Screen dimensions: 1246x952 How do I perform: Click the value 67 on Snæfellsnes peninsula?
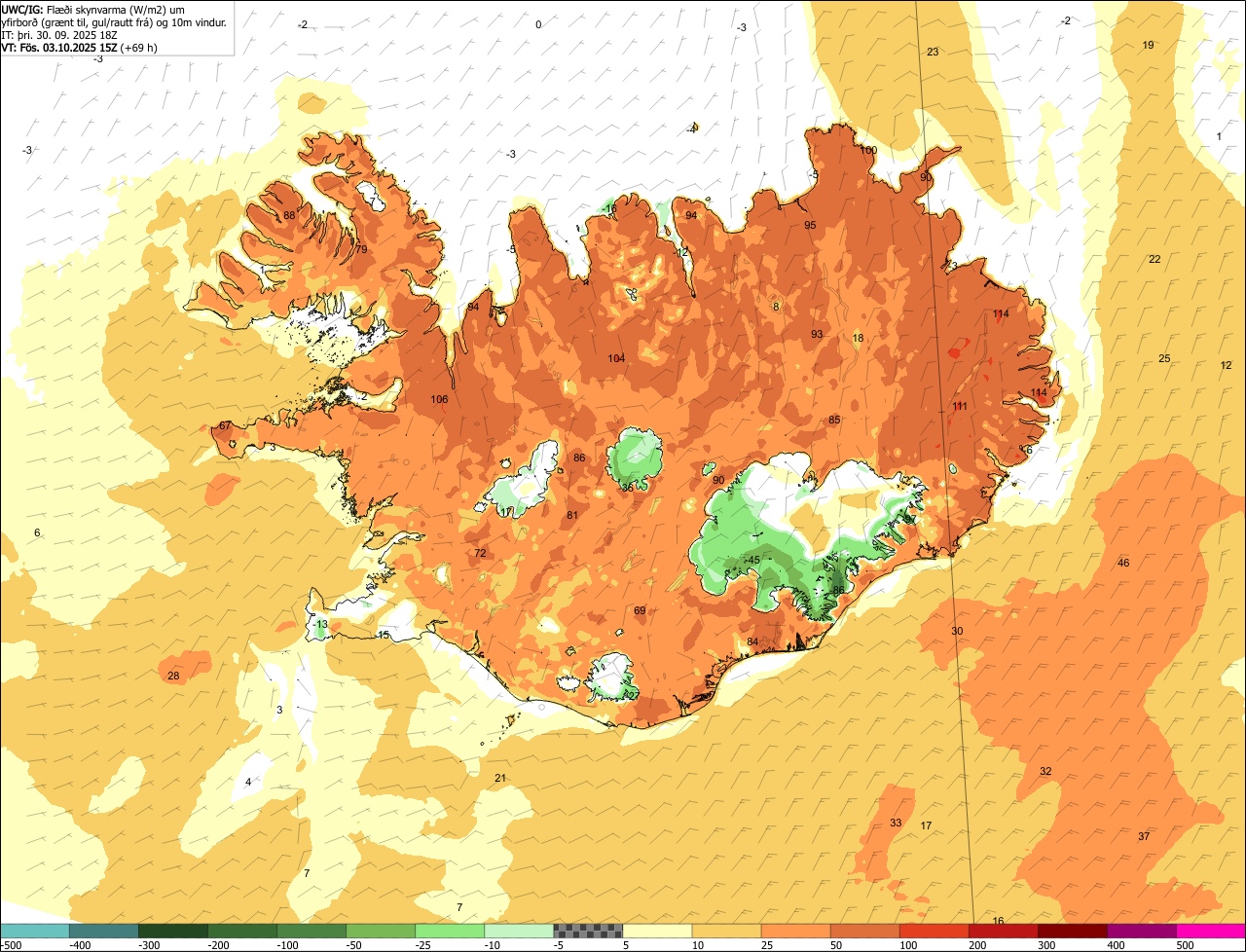click(225, 426)
